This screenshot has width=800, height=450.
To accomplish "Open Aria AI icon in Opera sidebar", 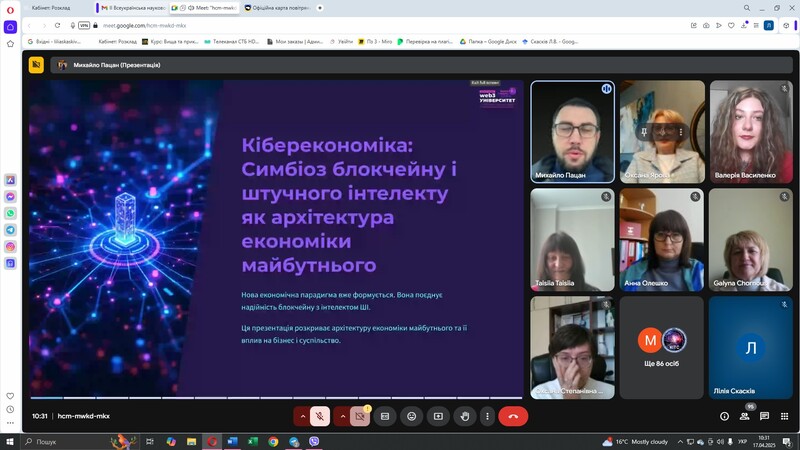I will click(10, 180).
